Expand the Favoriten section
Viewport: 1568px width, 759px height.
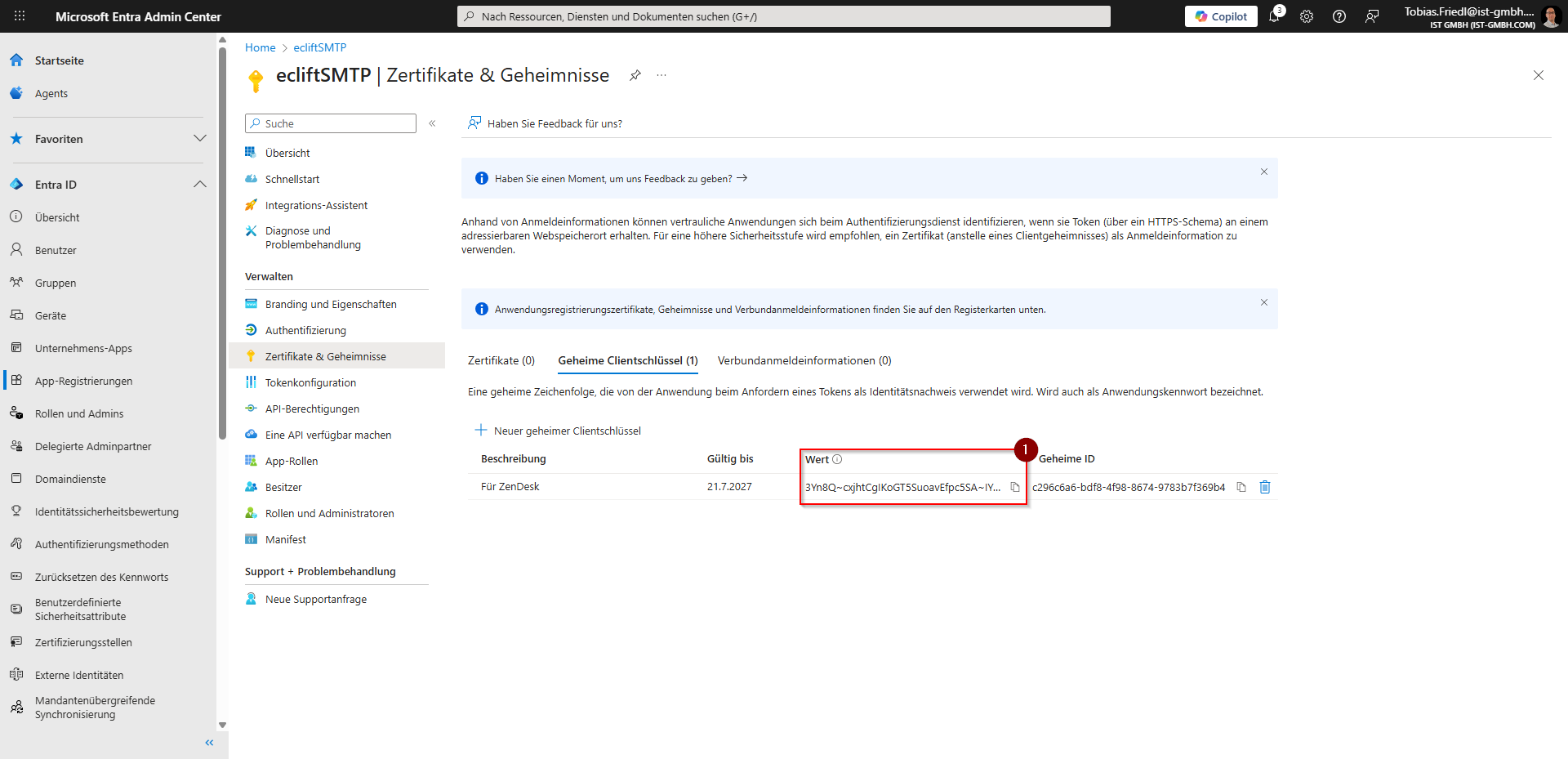[x=199, y=139]
